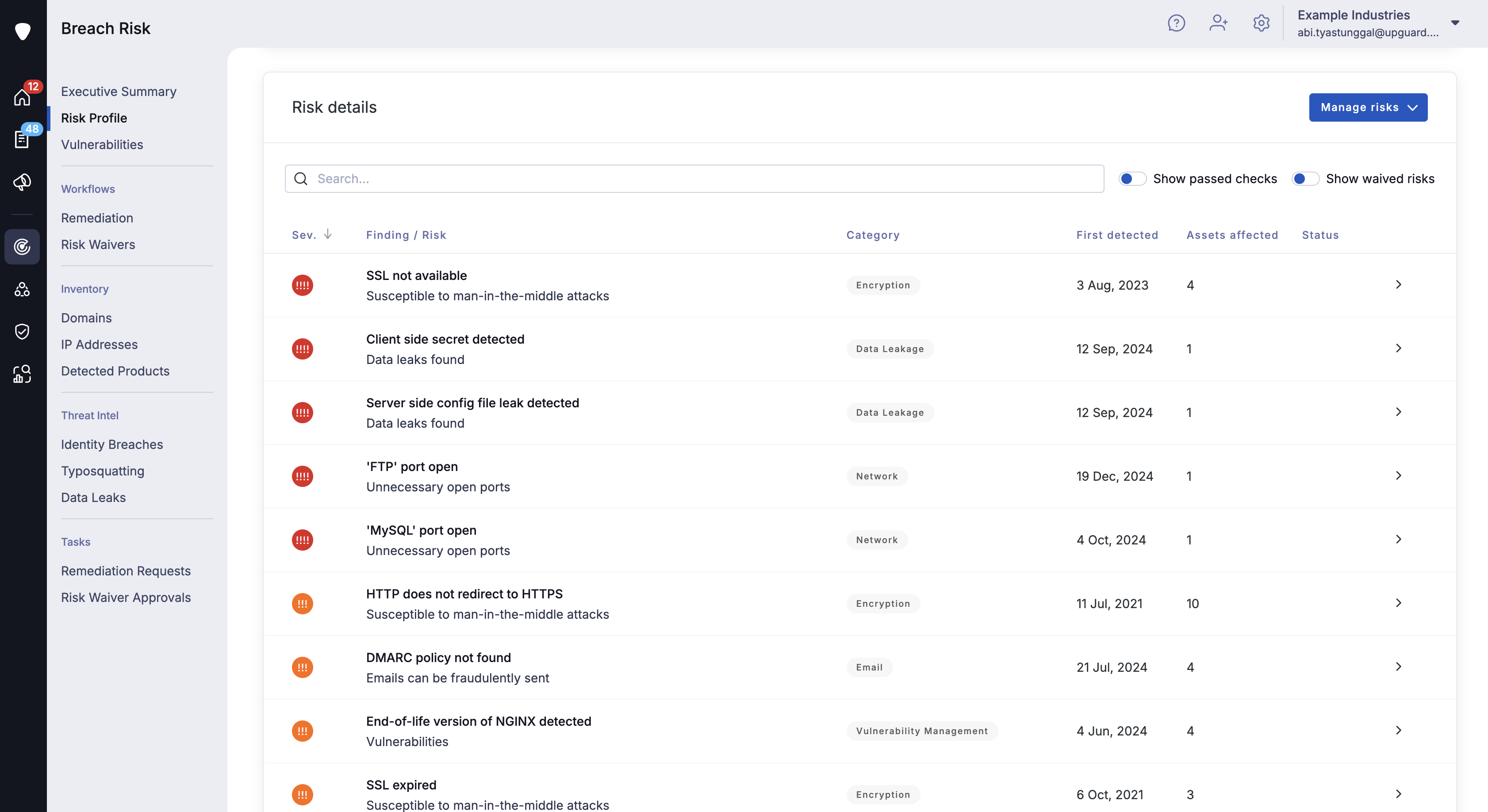Open the shield checkmark icon in sidebar

pos(22,332)
